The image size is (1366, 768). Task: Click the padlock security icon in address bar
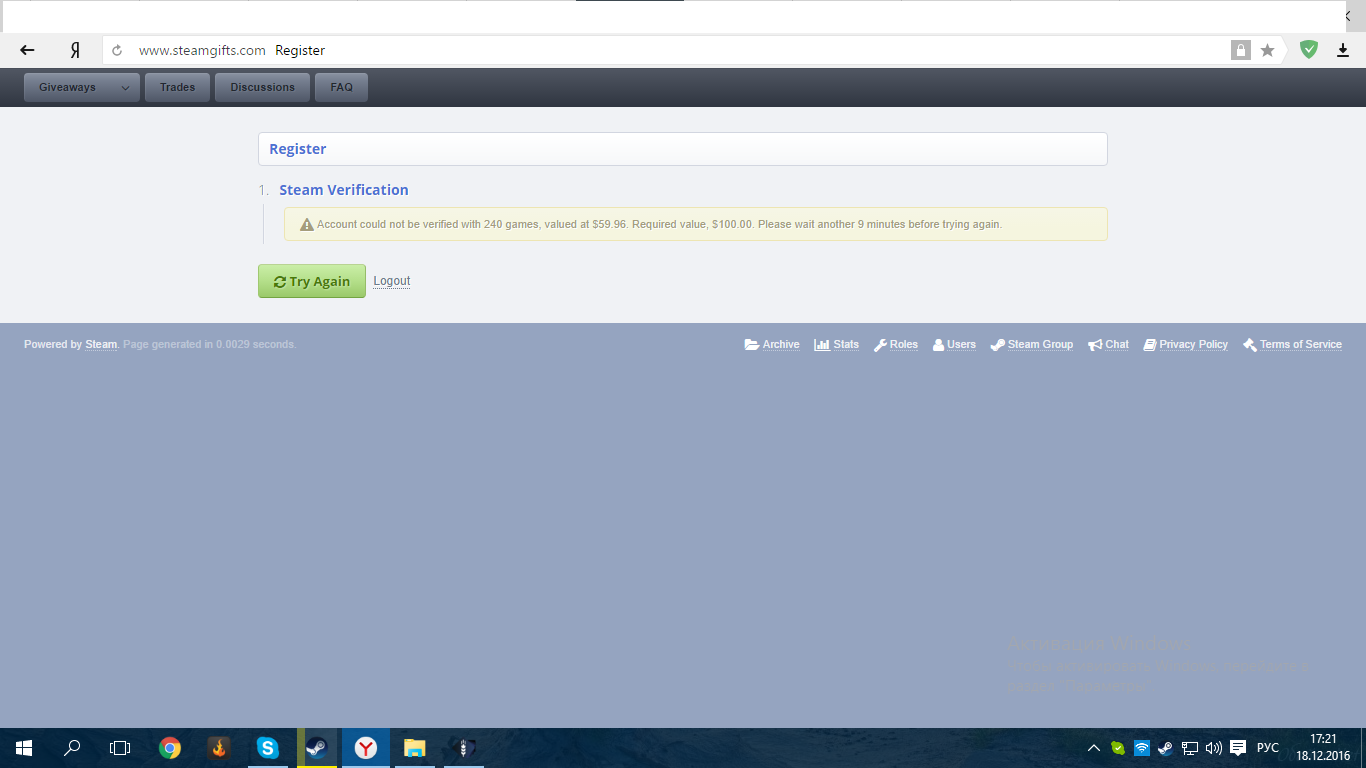click(x=1240, y=50)
